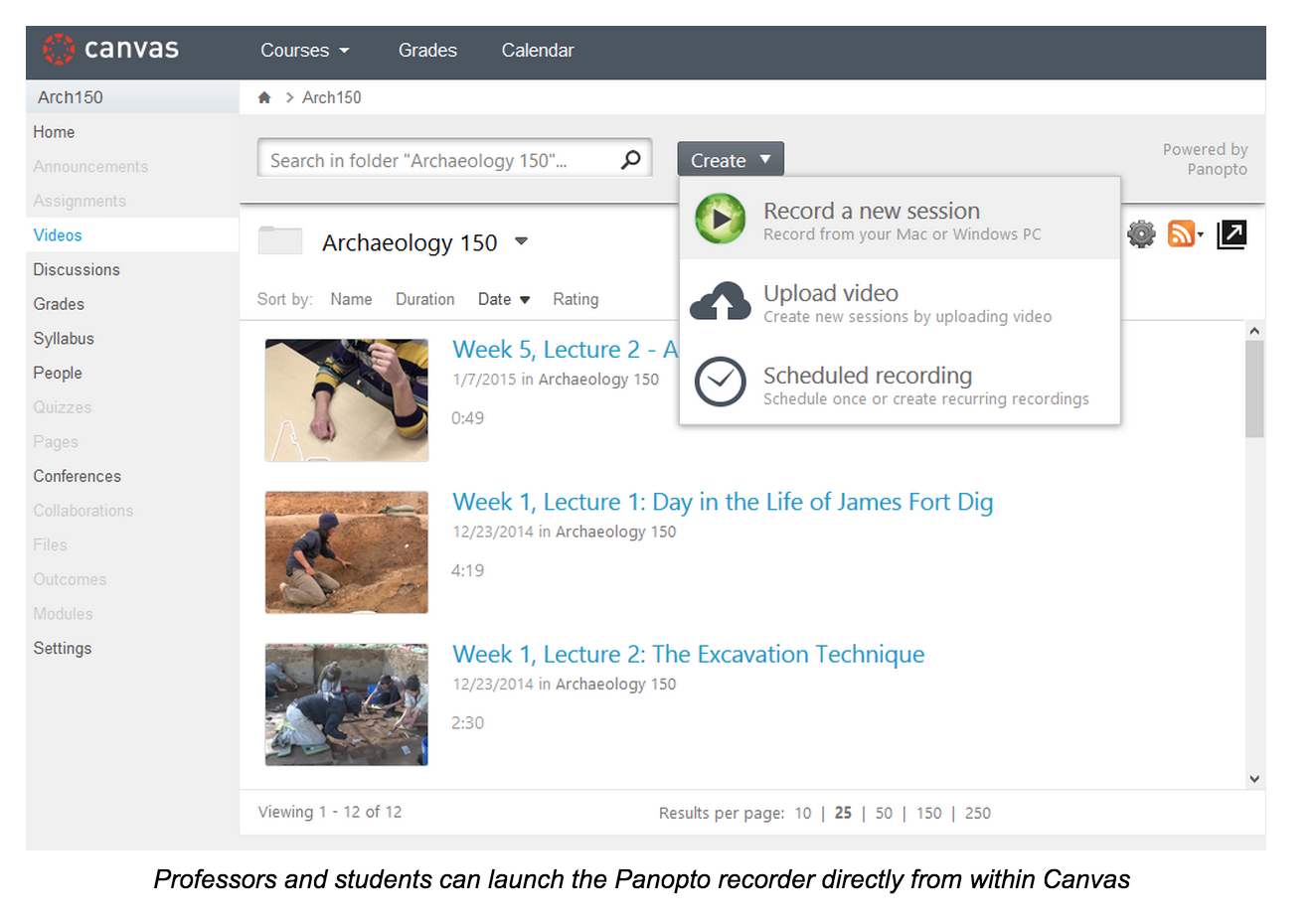
Task: Click the Arch150 sidebar course title
Action: 71,97
